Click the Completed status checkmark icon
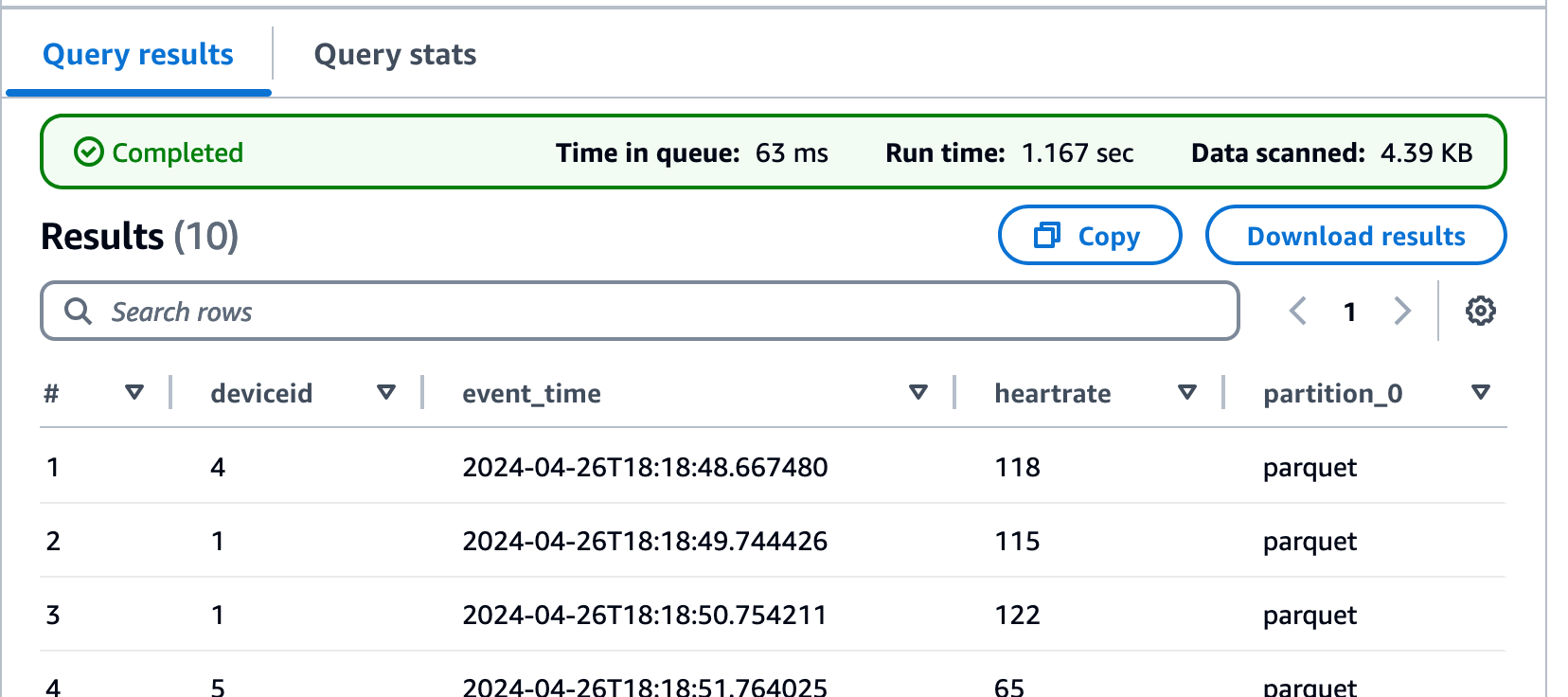Viewport: 1568px width, 697px height. coord(88,152)
